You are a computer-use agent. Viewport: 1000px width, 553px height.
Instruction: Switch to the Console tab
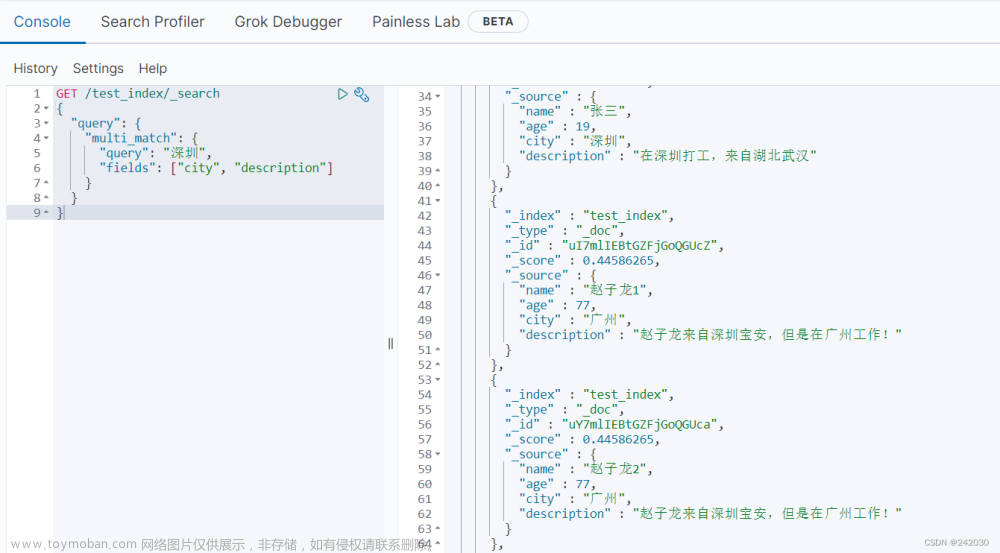(42, 22)
